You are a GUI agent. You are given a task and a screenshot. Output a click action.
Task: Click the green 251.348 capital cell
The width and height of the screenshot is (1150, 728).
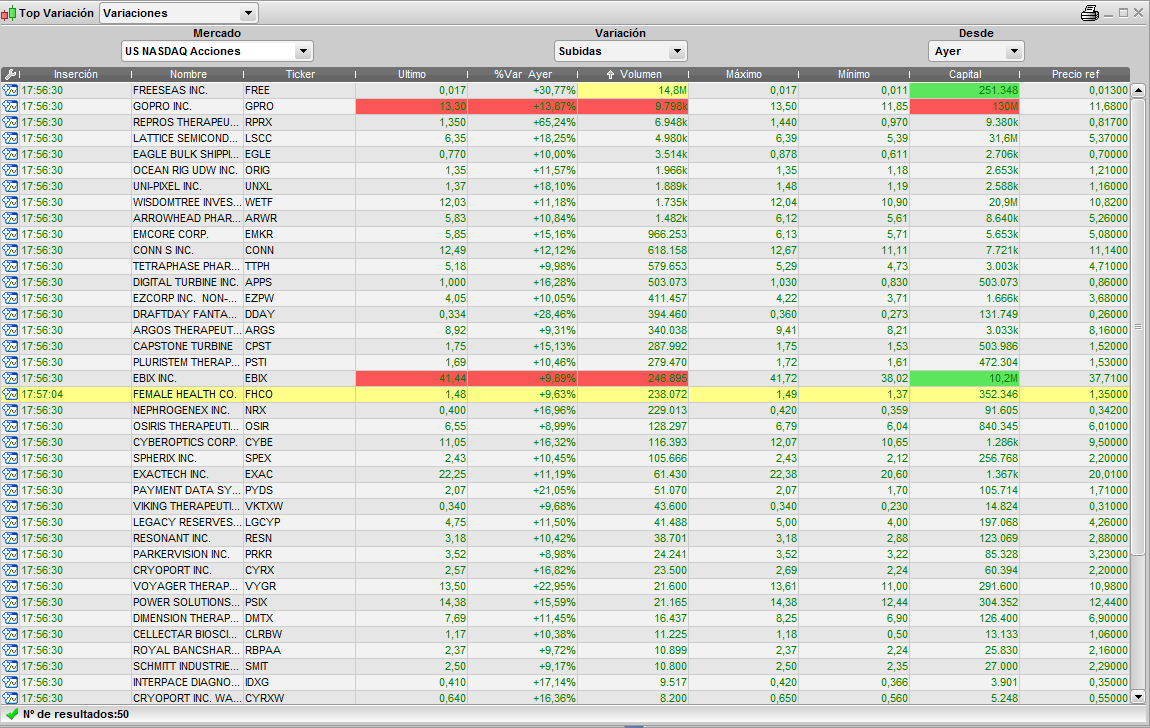coord(964,90)
